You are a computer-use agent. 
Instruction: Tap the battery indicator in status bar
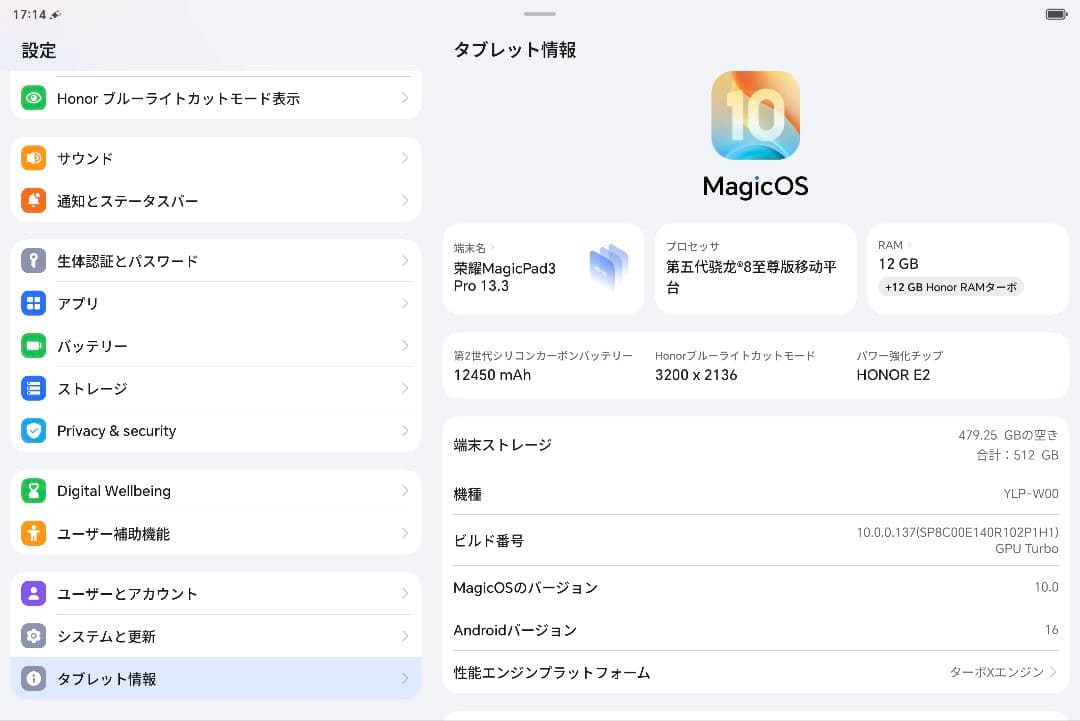1056,14
